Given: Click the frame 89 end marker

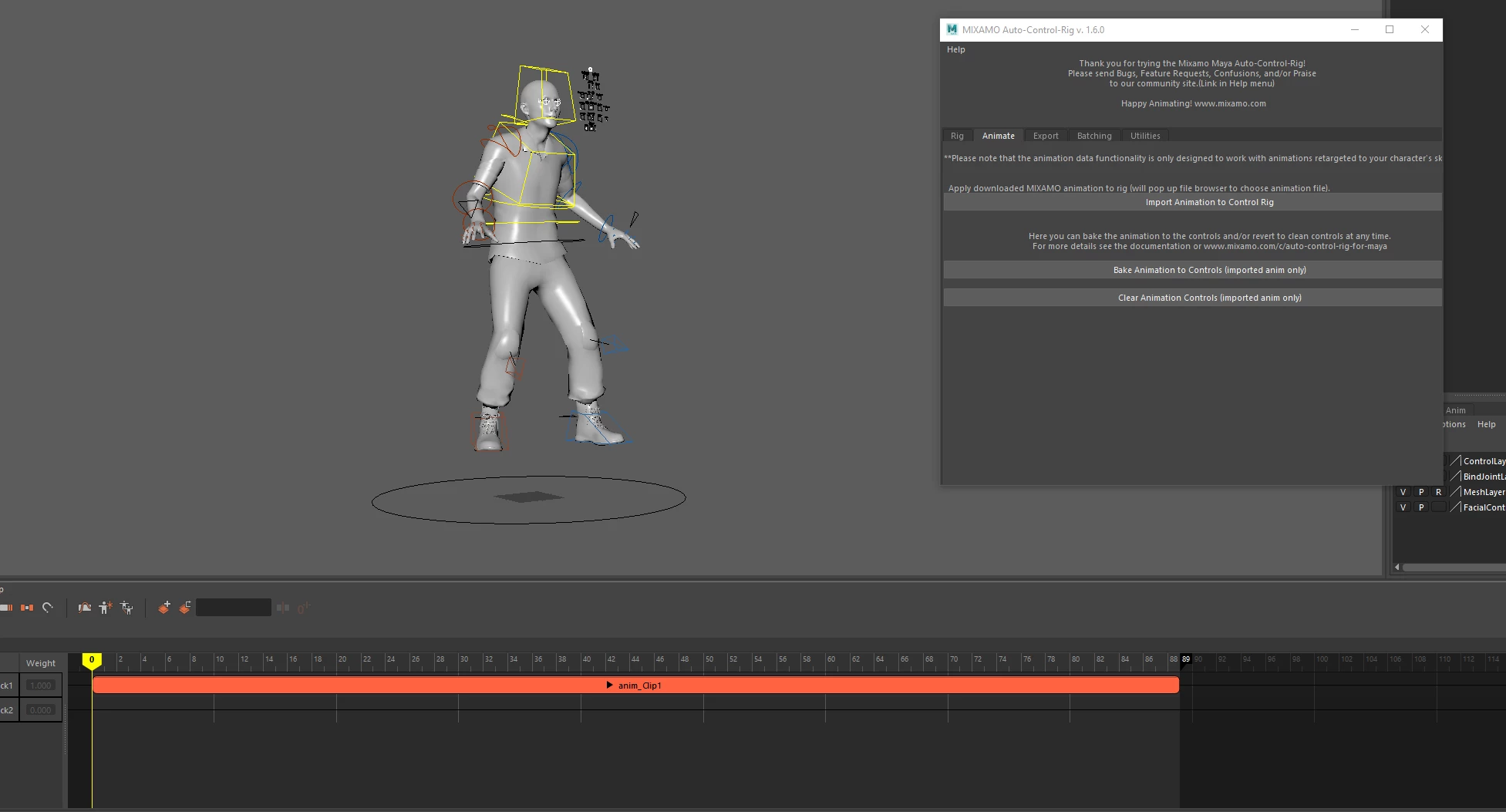Looking at the screenshot, I should pyautogui.click(x=1186, y=659).
